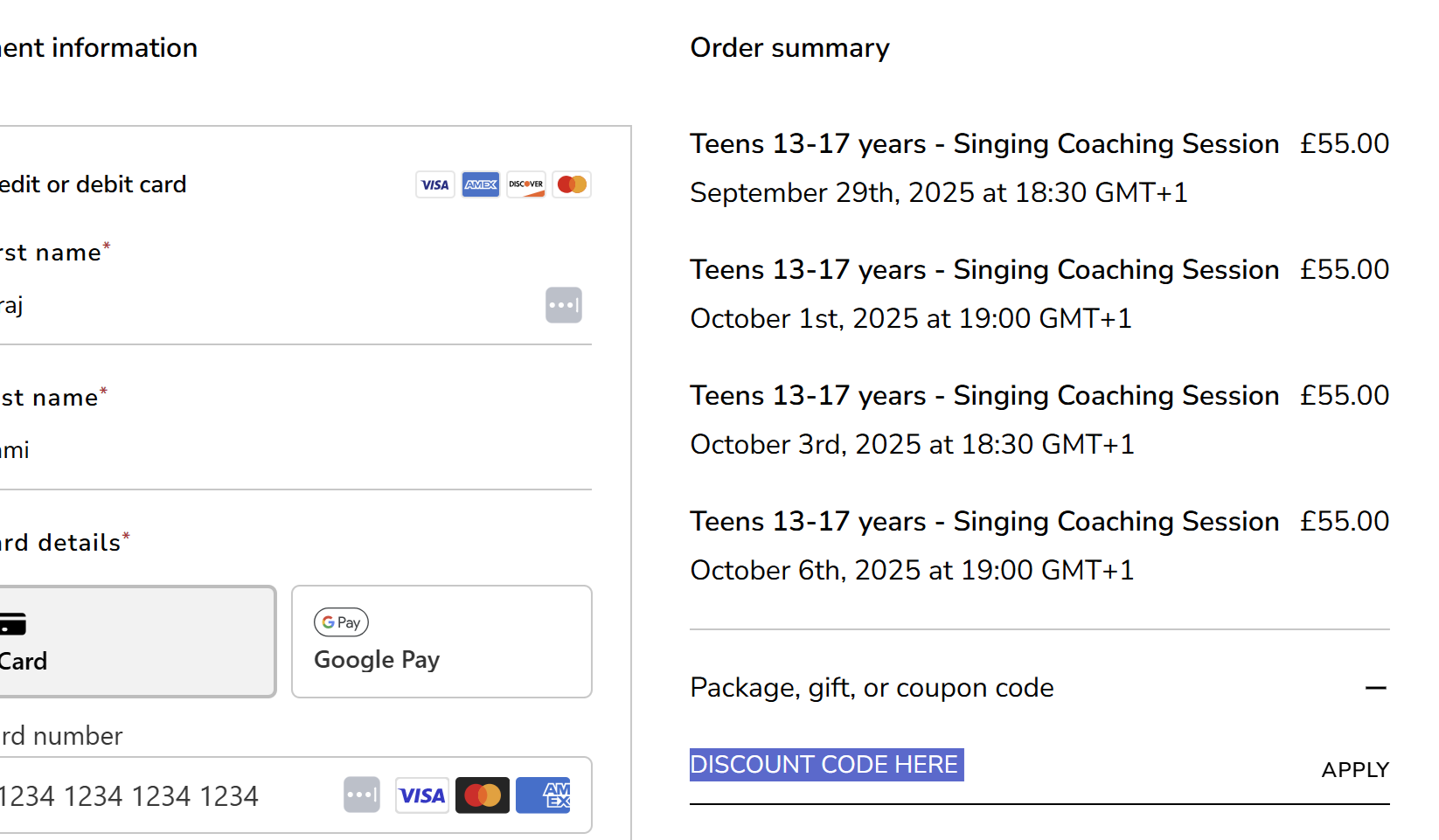Image resolution: width=1439 pixels, height=840 pixels.
Task: Focus the first name input field
Action: click(x=262, y=306)
